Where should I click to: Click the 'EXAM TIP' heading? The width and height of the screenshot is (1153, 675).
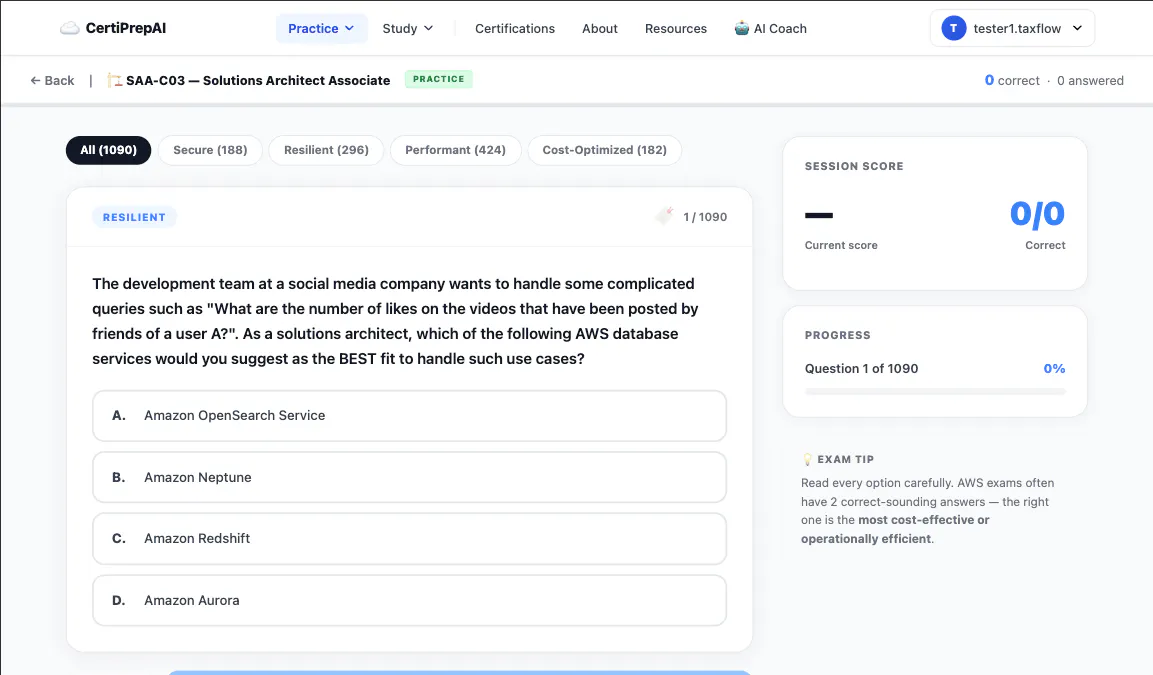pos(846,459)
